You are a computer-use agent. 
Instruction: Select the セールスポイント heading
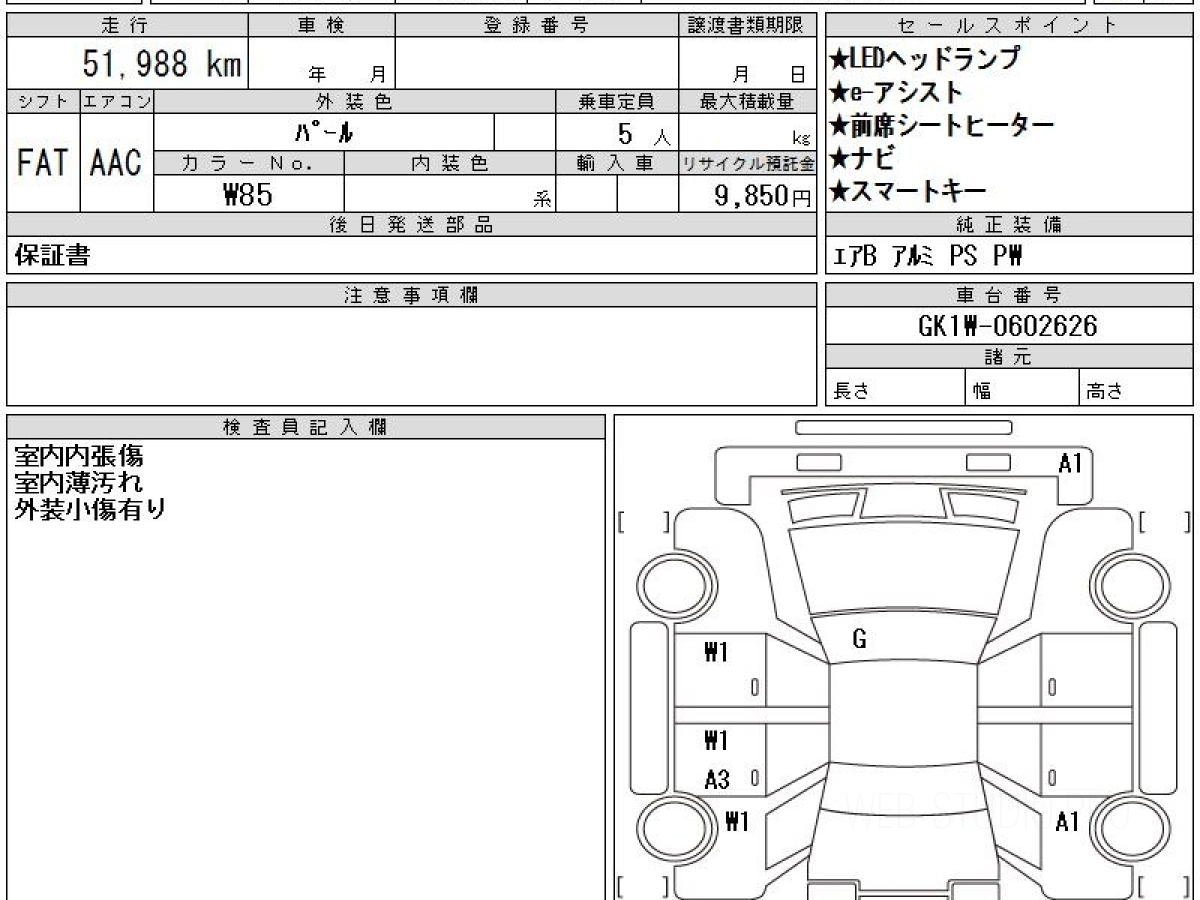tap(1009, 26)
